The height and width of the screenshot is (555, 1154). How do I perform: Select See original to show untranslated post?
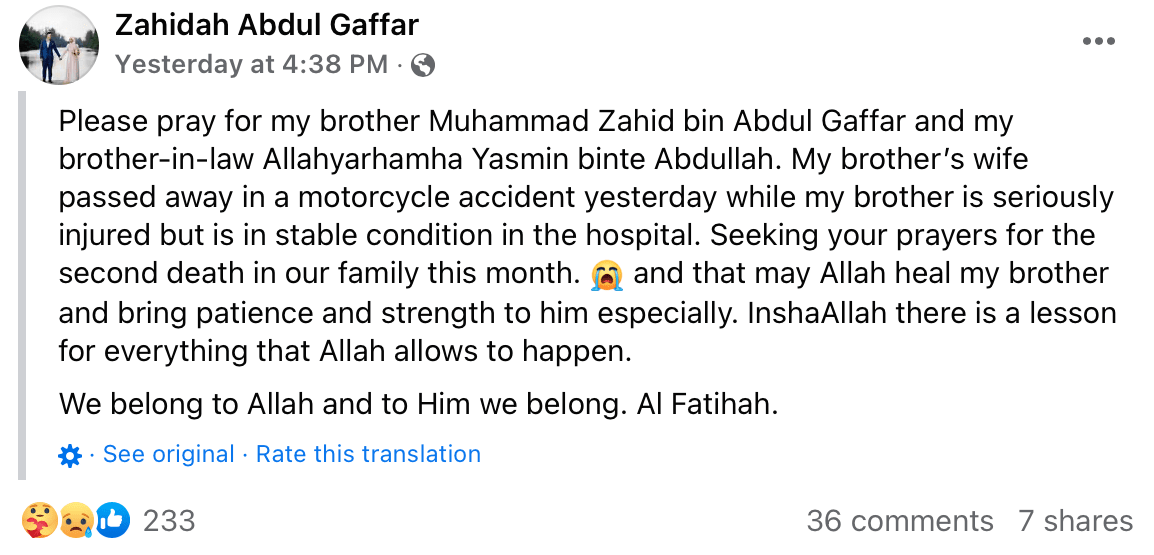click(x=169, y=454)
